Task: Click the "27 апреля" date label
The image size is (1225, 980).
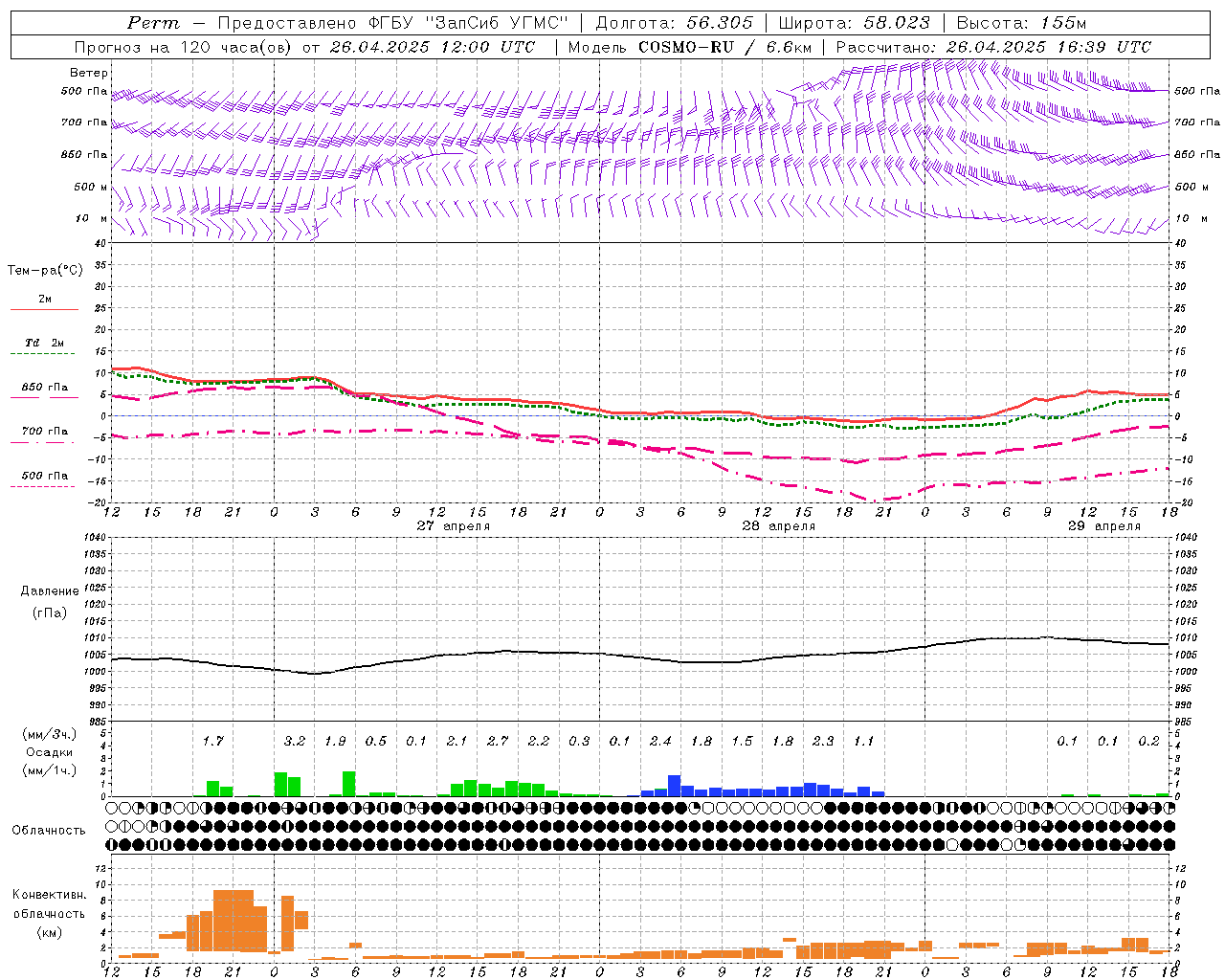Action: coord(454,526)
